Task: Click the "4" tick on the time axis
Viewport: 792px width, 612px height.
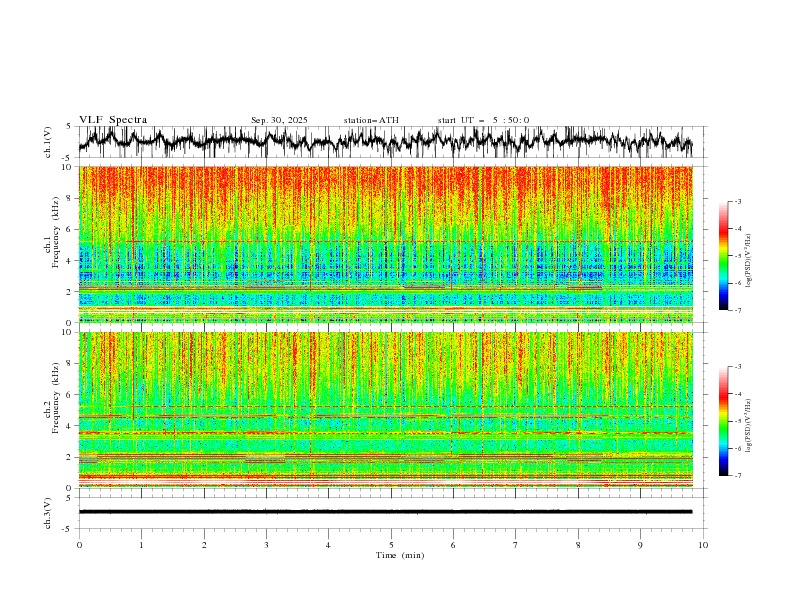Action: point(328,545)
